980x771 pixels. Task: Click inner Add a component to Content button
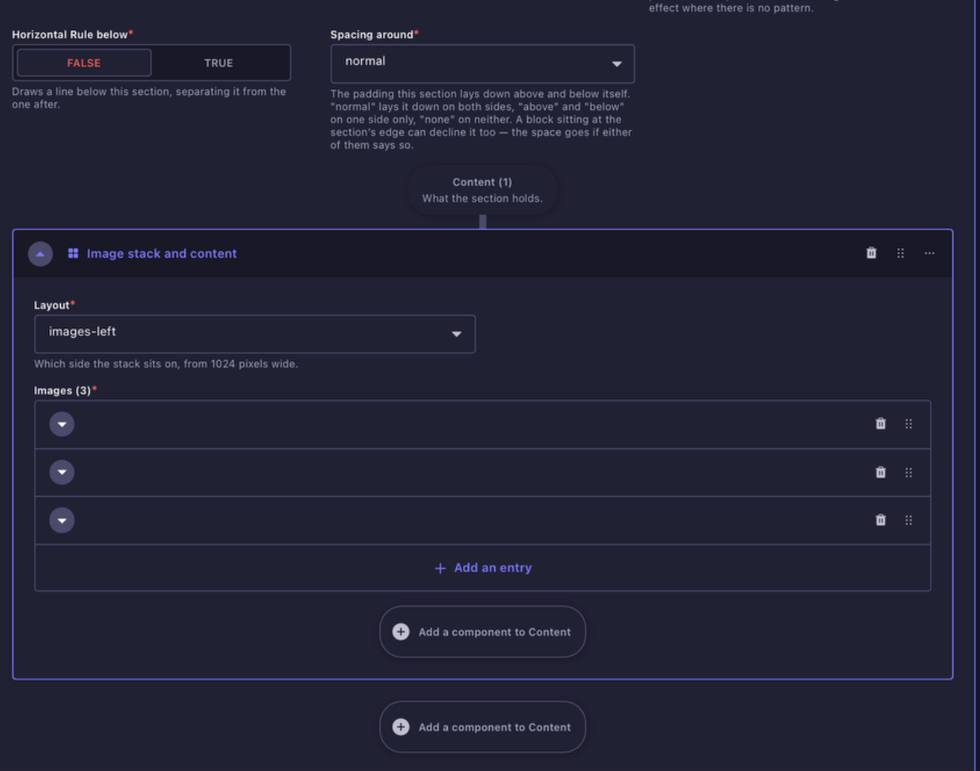[482, 632]
